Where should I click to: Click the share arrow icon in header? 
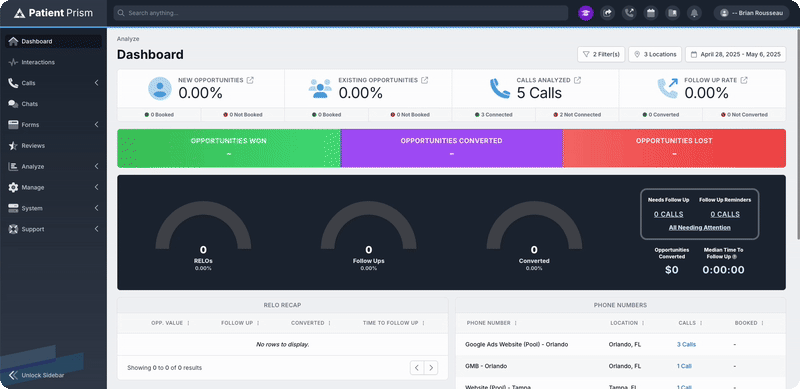click(607, 13)
